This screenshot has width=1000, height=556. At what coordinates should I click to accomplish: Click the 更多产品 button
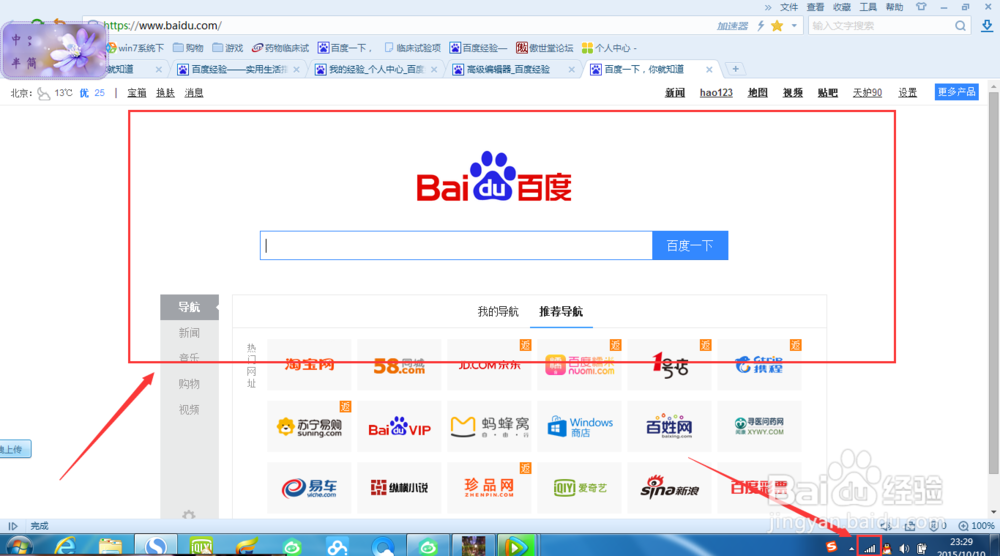pos(957,92)
